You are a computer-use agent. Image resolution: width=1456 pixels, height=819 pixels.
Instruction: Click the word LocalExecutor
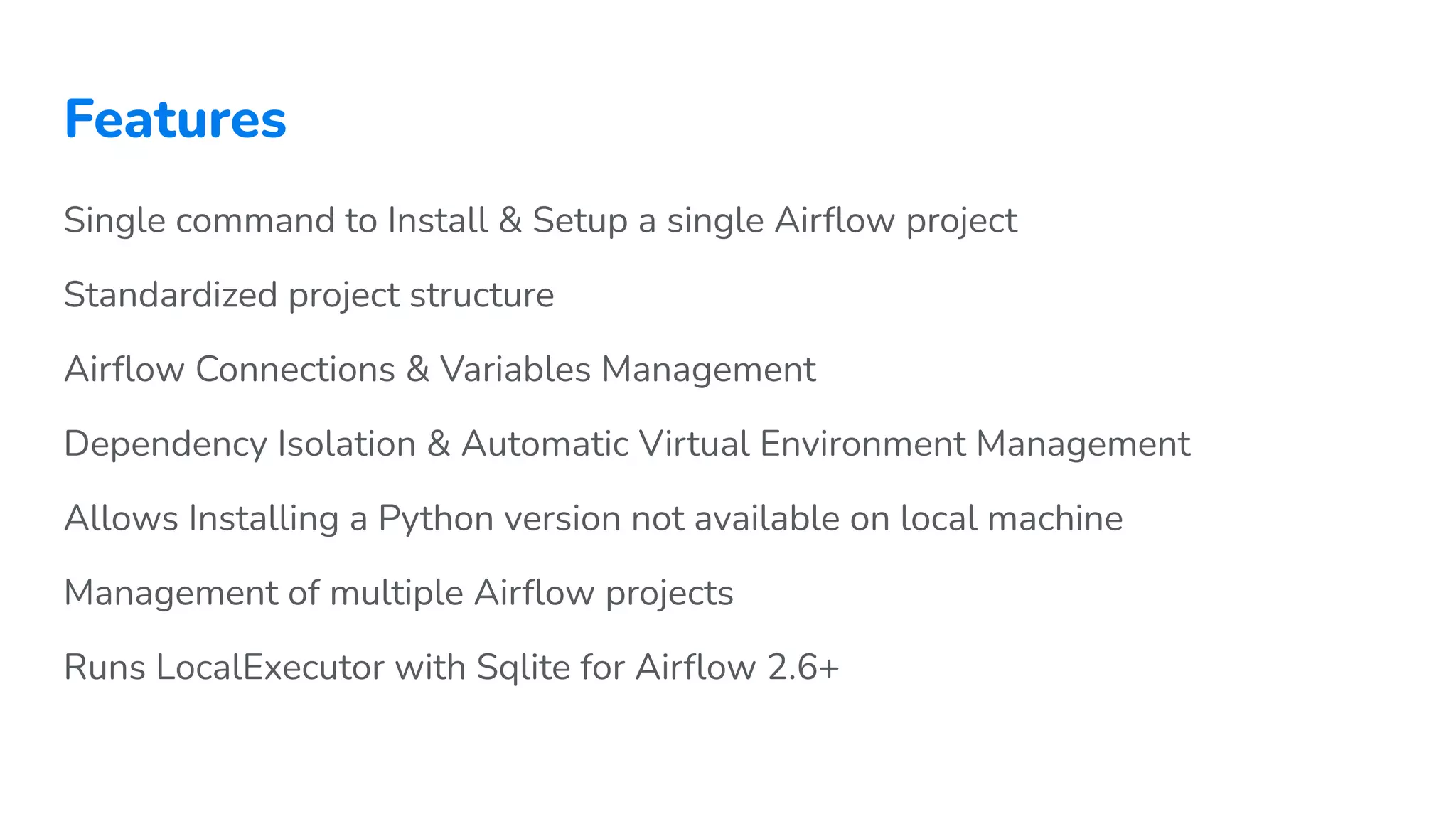pos(270,668)
